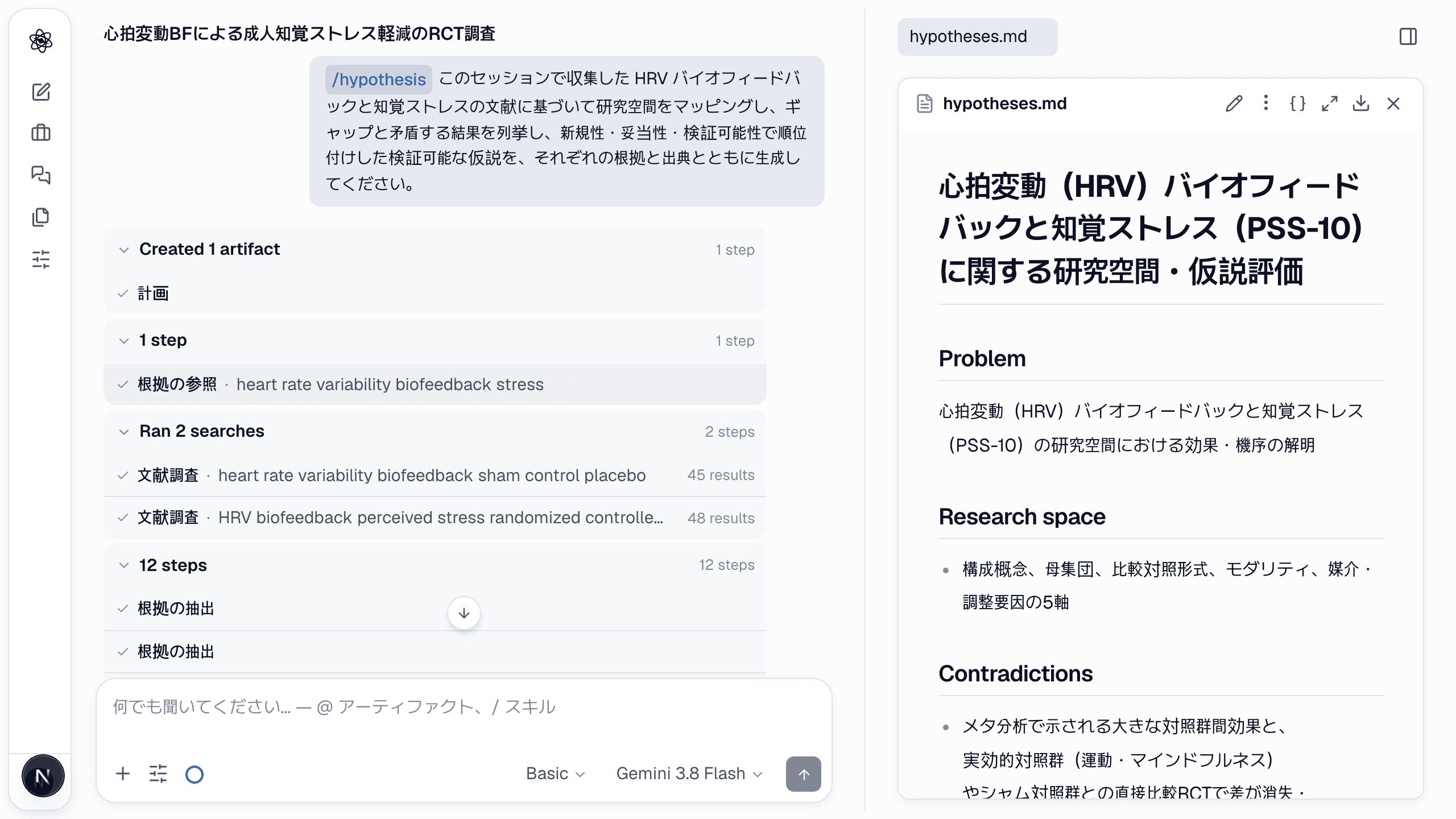
Task: Click the message input field
Action: coord(464,707)
